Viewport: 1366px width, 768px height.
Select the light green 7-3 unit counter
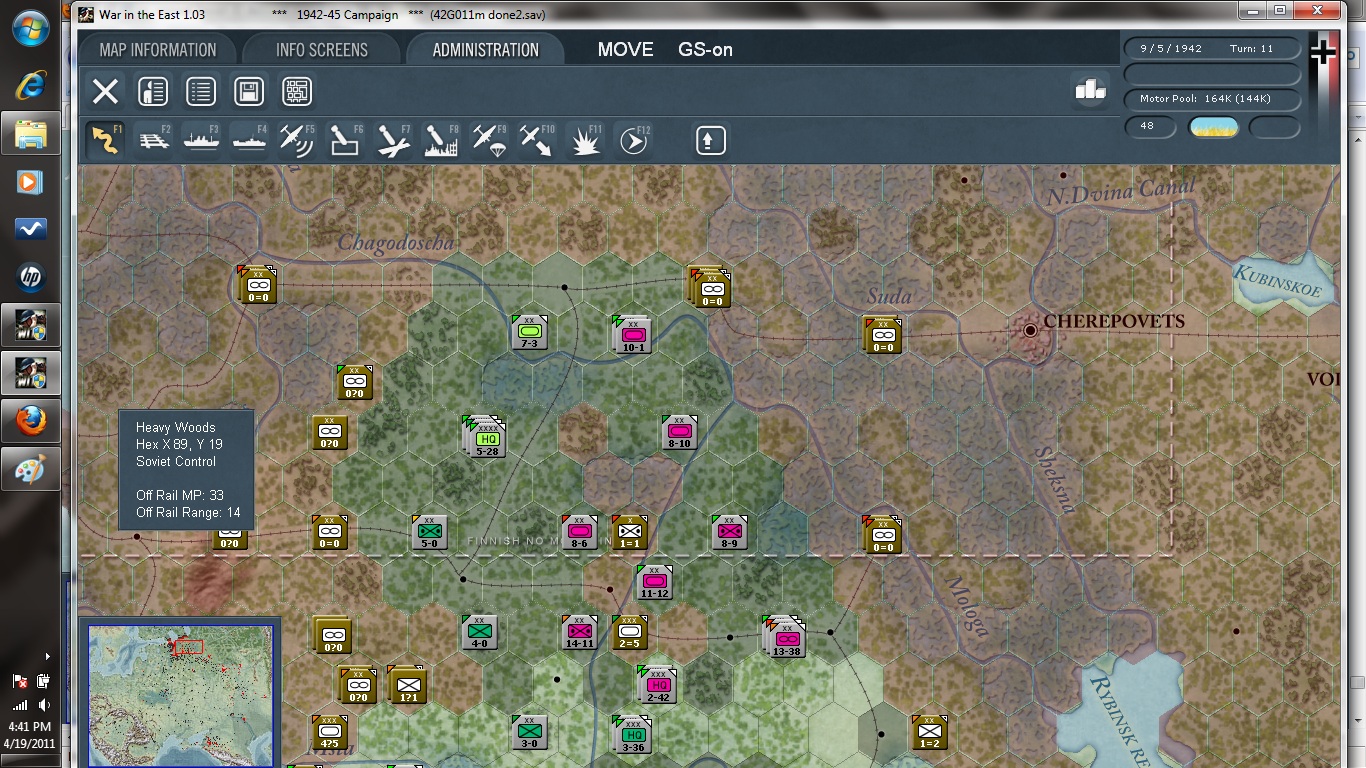click(529, 333)
